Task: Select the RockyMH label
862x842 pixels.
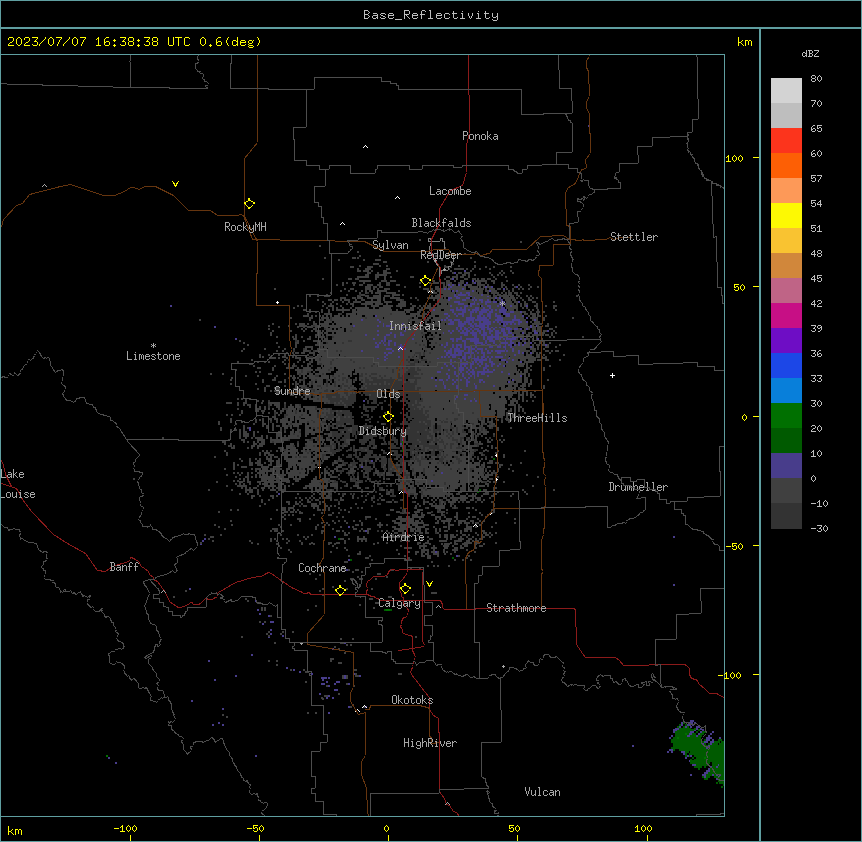Action: pos(245,227)
